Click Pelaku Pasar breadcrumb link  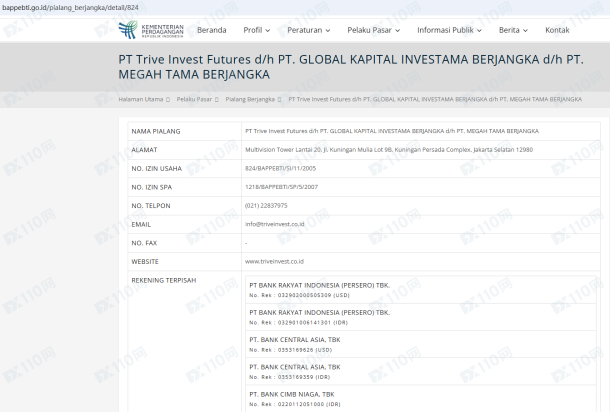(x=194, y=99)
